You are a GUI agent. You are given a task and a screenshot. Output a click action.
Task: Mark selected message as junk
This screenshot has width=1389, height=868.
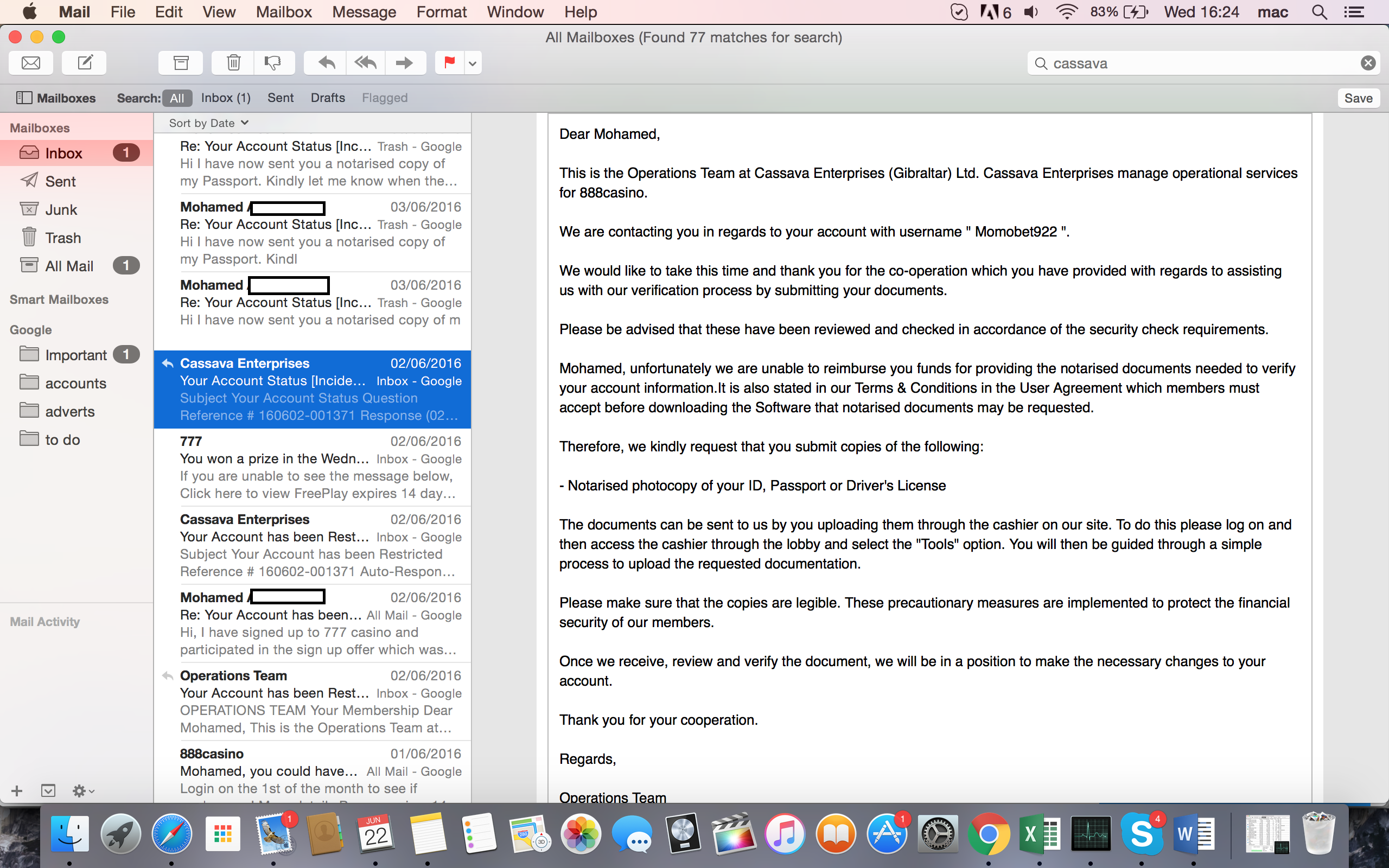click(x=274, y=62)
